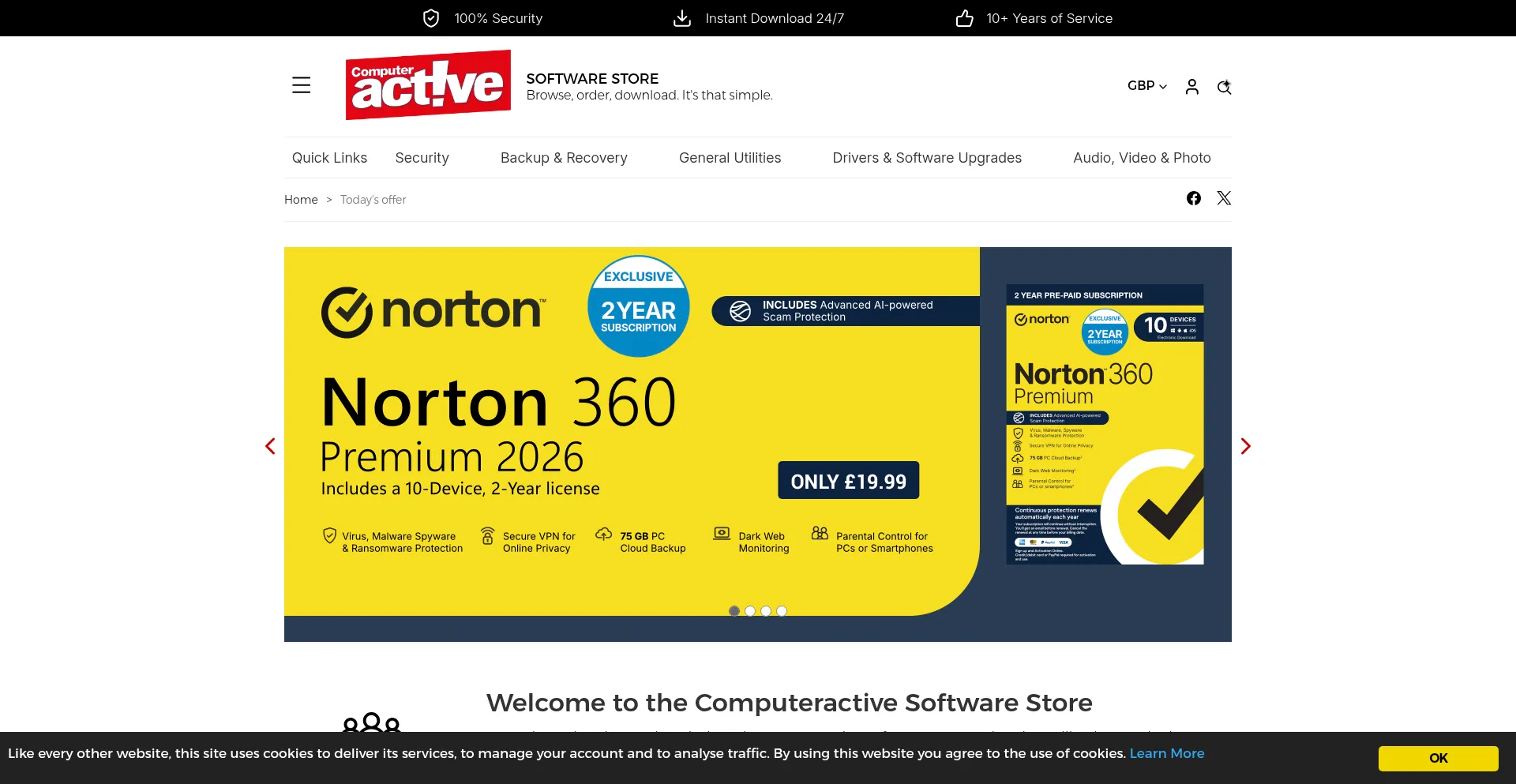
Task: Open the Audio, Video & Photo menu
Action: tap(1142, 158)
